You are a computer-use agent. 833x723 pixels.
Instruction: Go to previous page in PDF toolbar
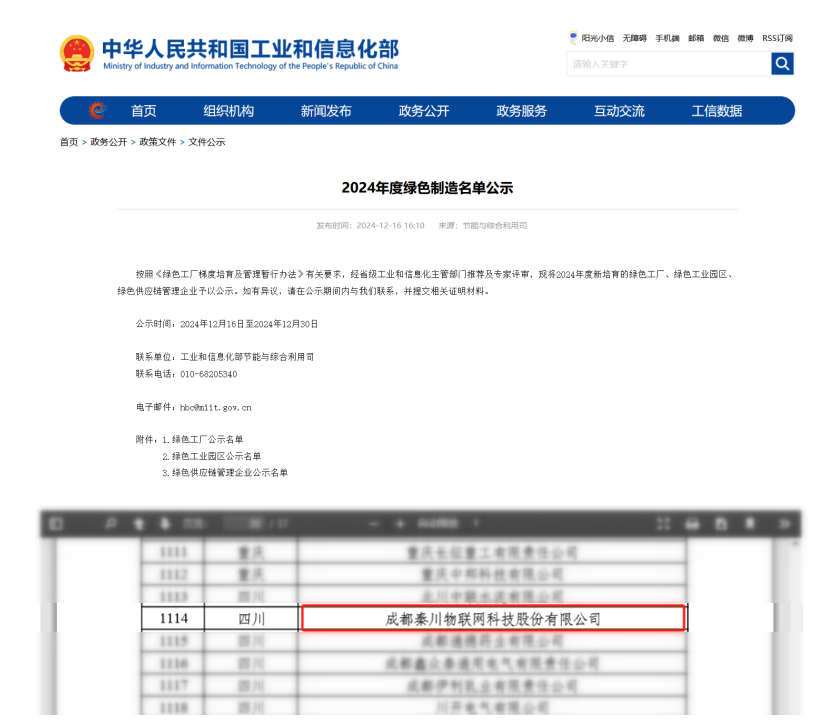coord(139,524)
